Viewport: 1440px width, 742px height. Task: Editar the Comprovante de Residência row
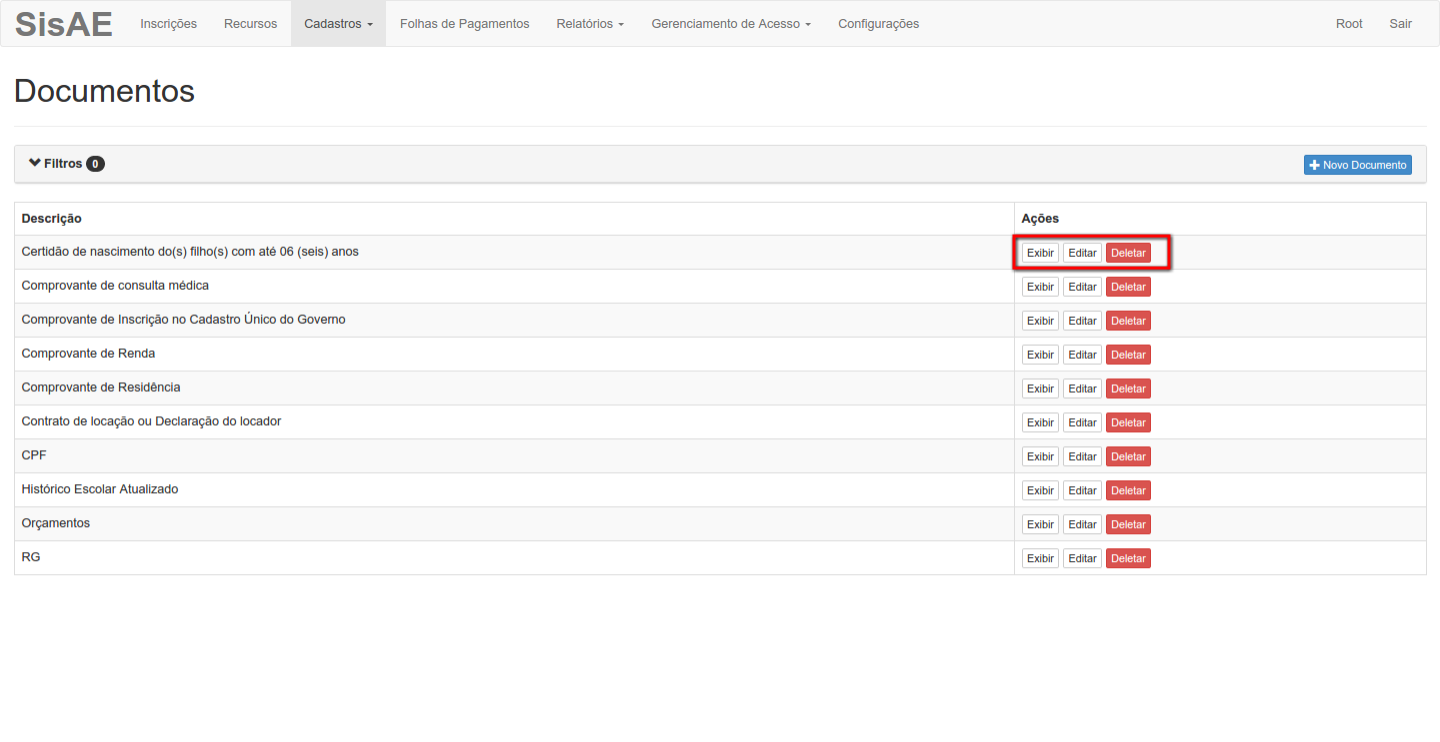[x=1082, y=389]
